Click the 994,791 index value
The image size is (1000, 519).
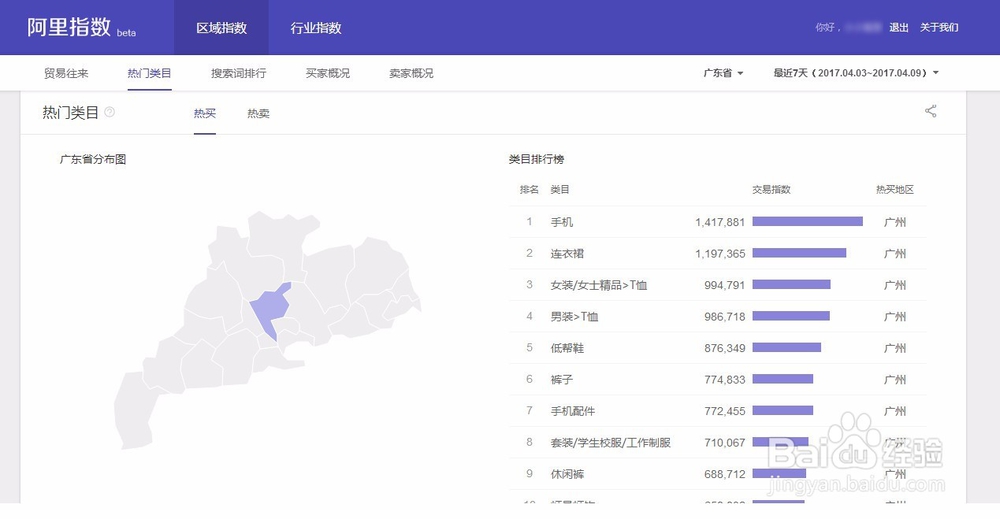tap(724, 285)
